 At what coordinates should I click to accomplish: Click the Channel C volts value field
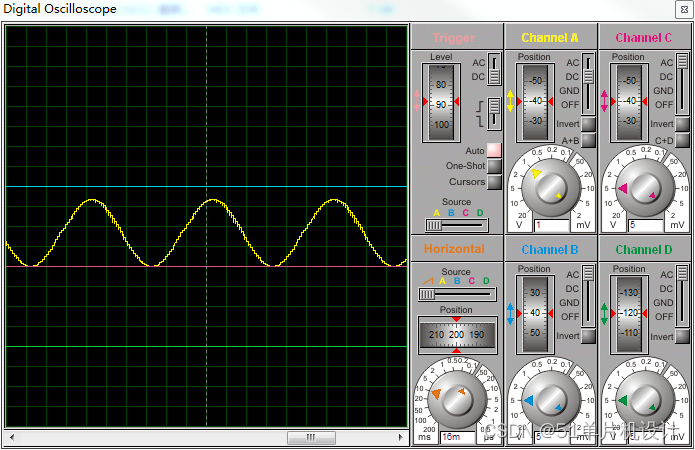click(646, 225)
